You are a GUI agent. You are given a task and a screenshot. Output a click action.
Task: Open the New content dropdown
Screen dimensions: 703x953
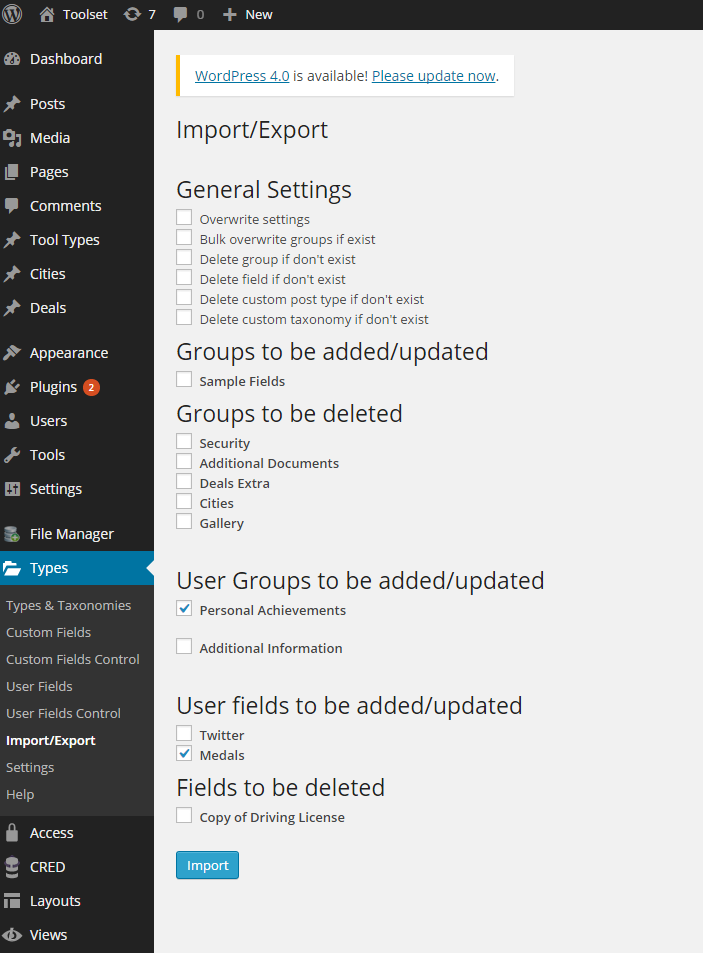[x=247, y=15]
